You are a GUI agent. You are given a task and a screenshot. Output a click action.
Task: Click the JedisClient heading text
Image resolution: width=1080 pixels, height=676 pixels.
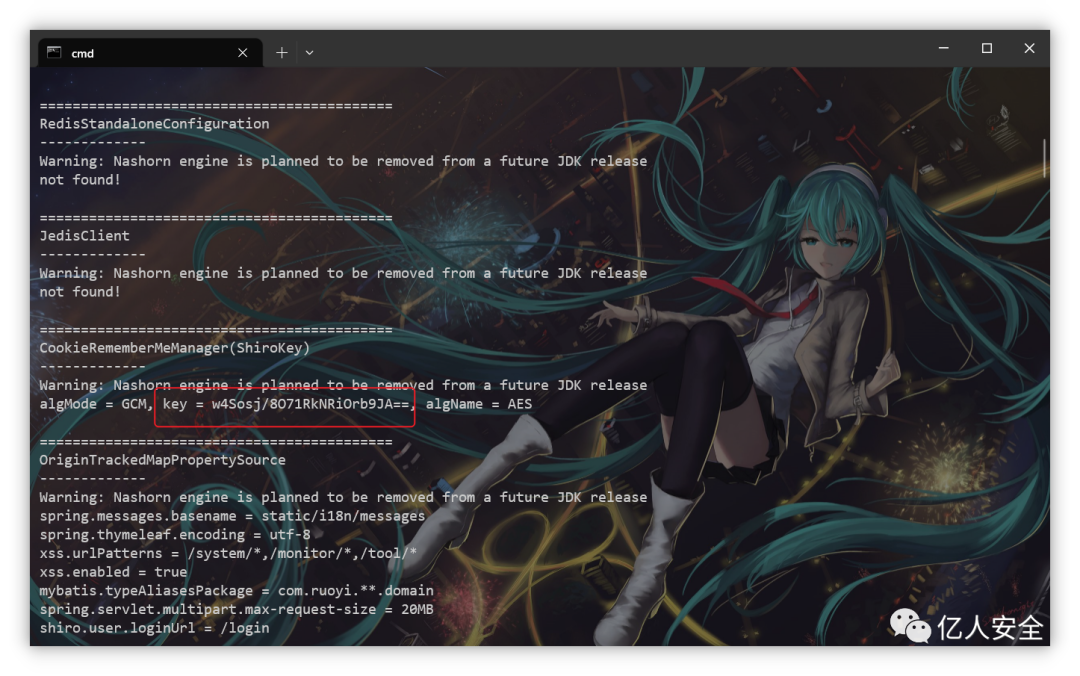84,236
